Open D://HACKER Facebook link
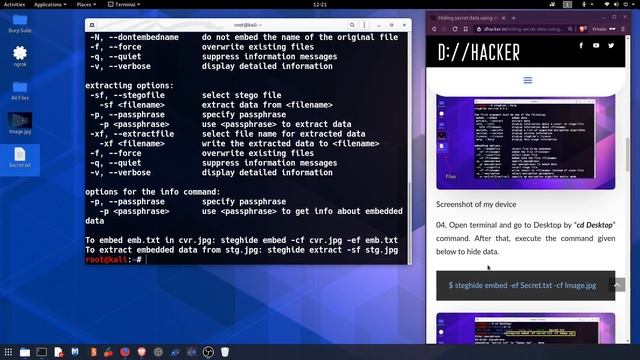Viewport: 640px width, 360px height. click(581, 45)
